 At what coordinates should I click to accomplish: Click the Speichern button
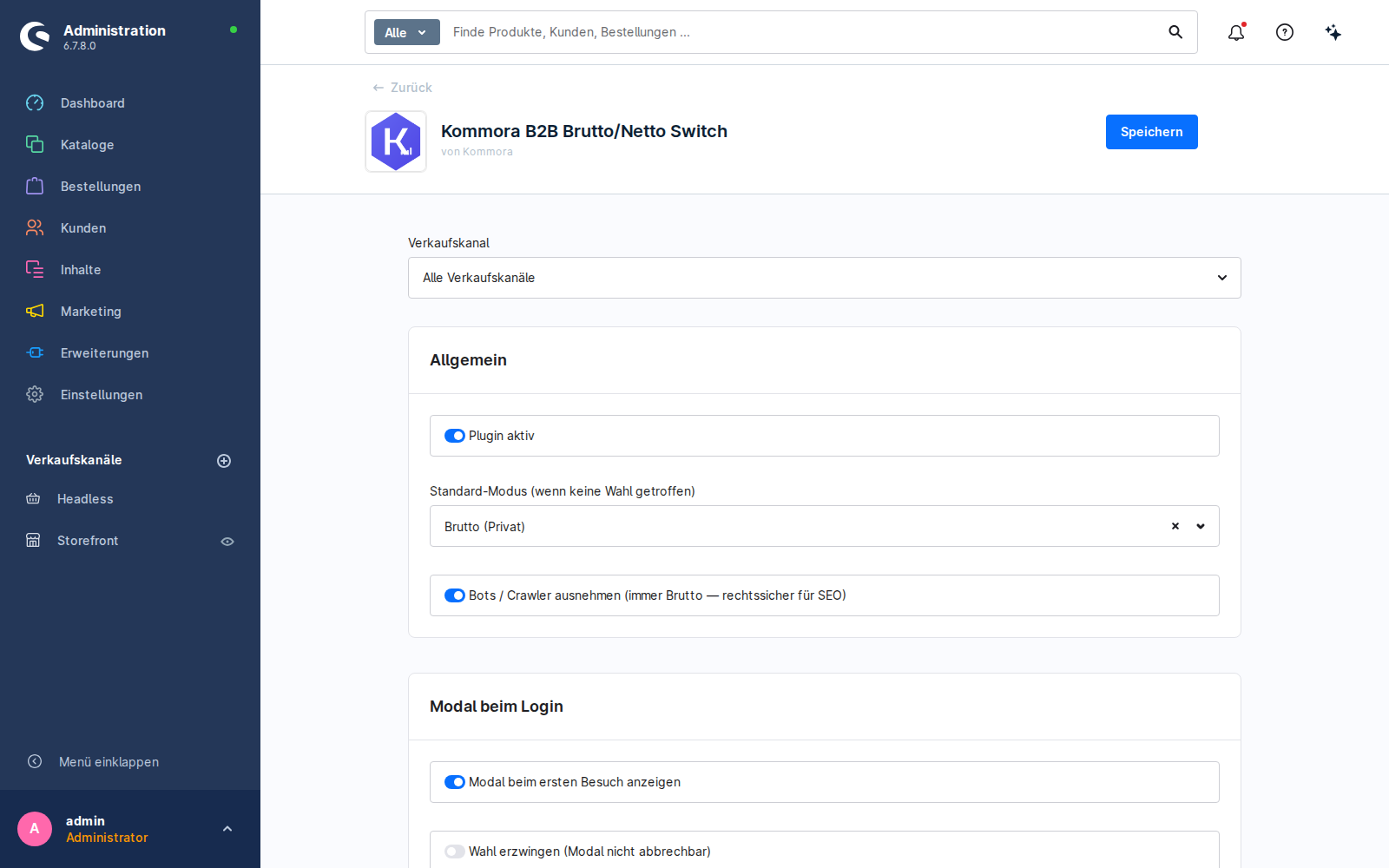tap(1152, 132)
